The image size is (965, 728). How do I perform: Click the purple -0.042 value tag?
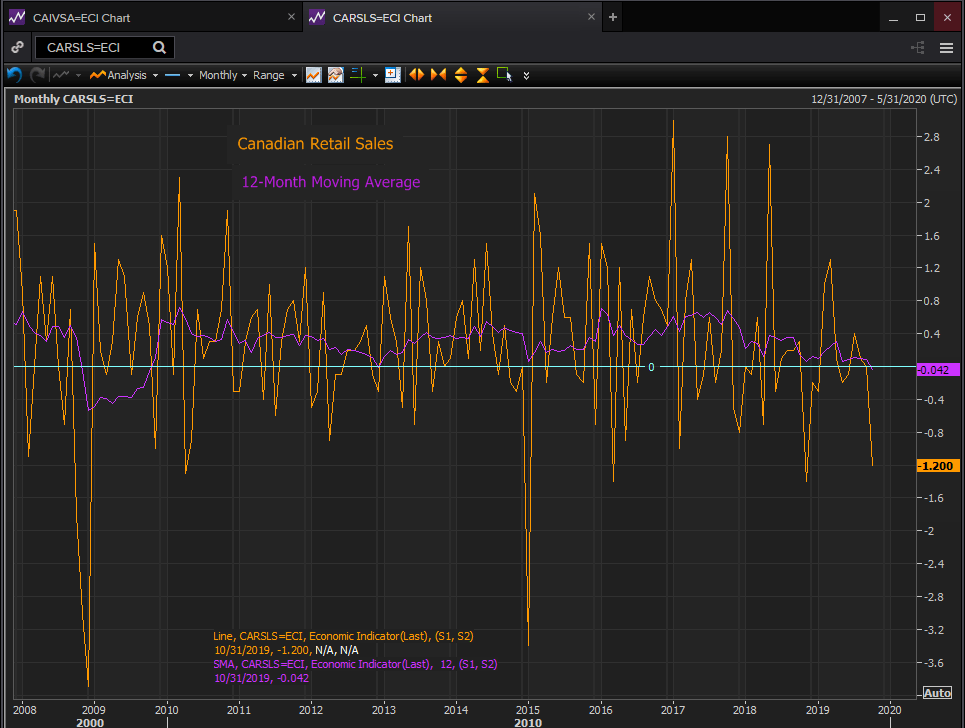(938, 370)
